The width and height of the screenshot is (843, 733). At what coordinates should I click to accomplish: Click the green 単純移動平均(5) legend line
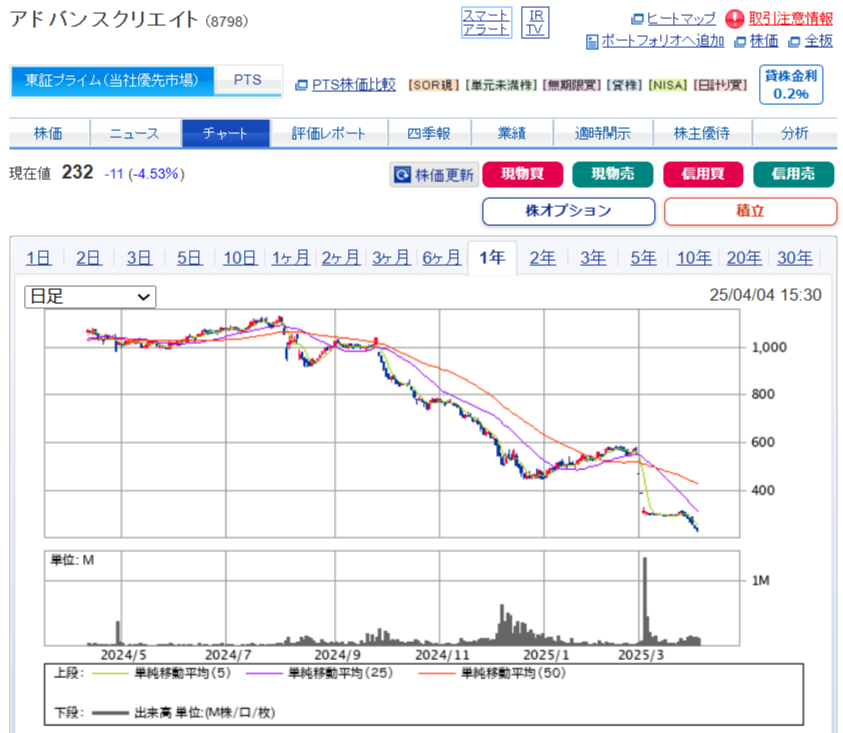[110, 673]
